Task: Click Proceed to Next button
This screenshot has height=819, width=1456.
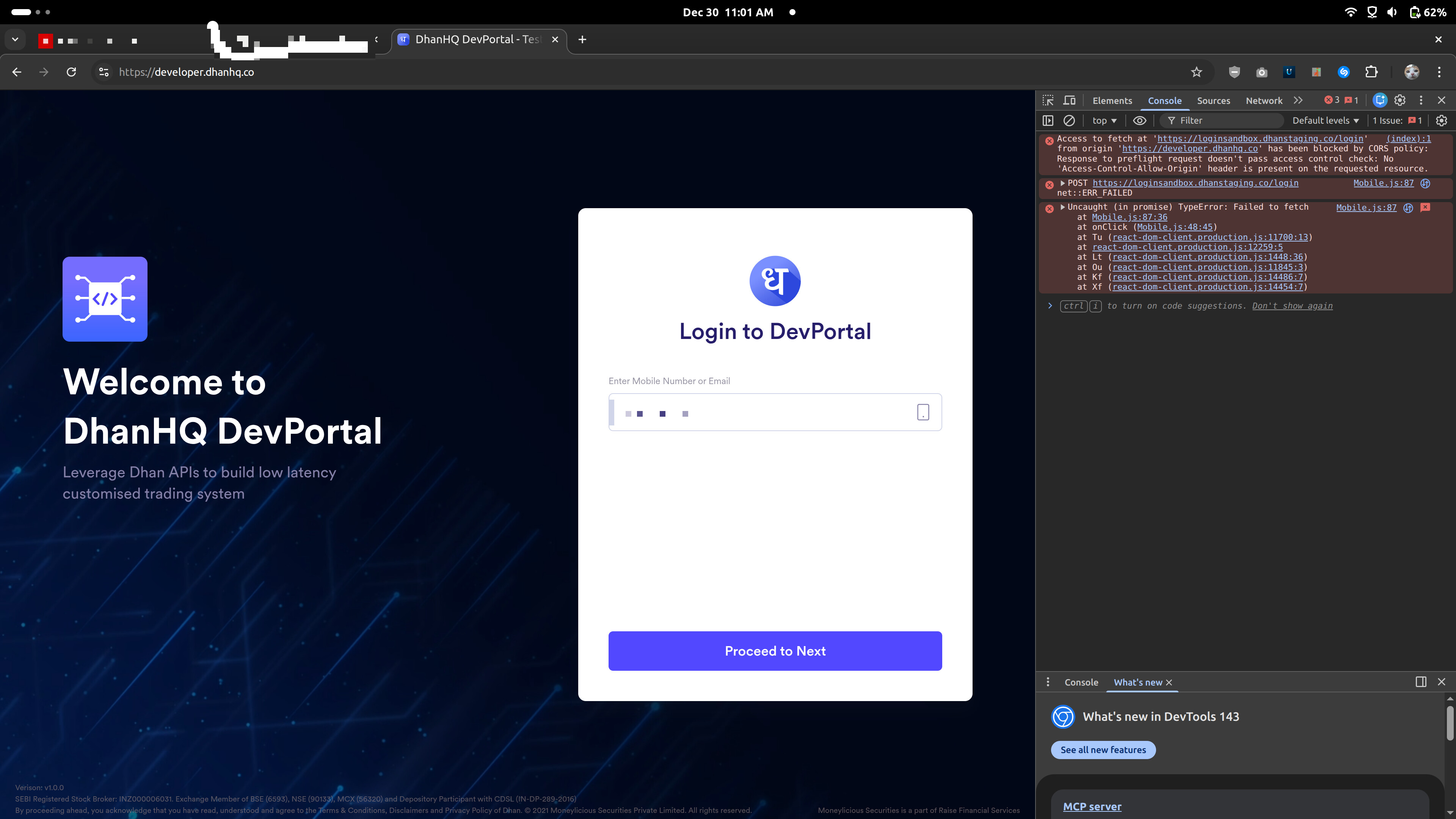Action: pos(775,651)
